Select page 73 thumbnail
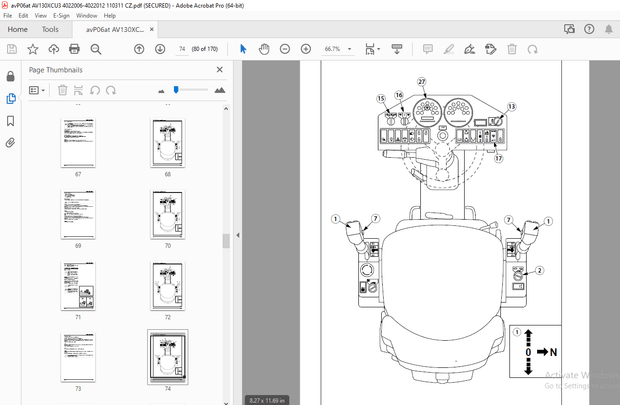The image size is (620, 405). [78, 358]
